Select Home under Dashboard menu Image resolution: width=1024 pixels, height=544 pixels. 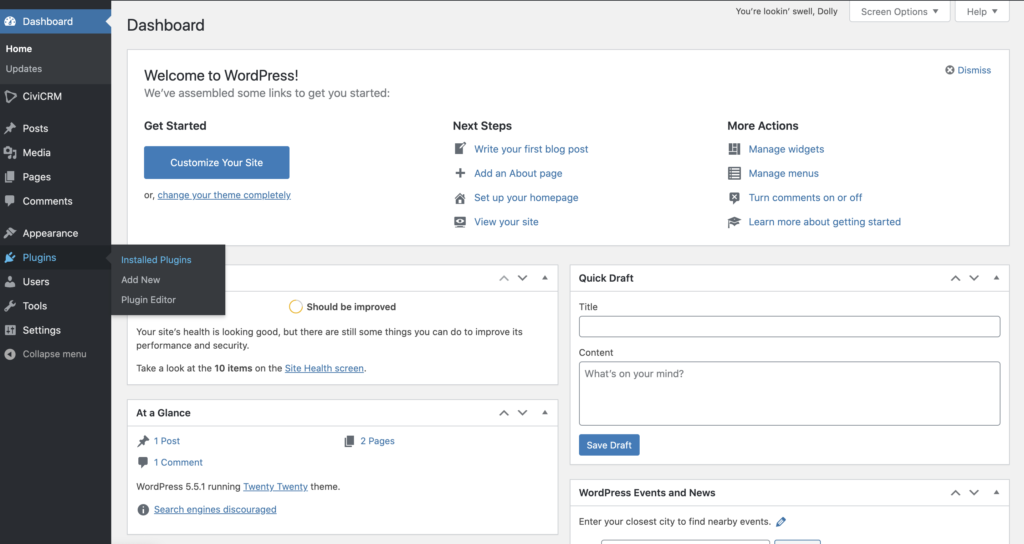pyautogui.click(x=19, y=49)
